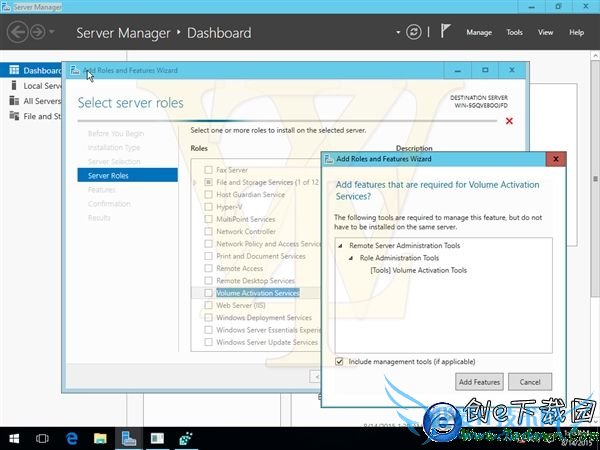Click the red X error icon in wizard

[x=509, y=121]
